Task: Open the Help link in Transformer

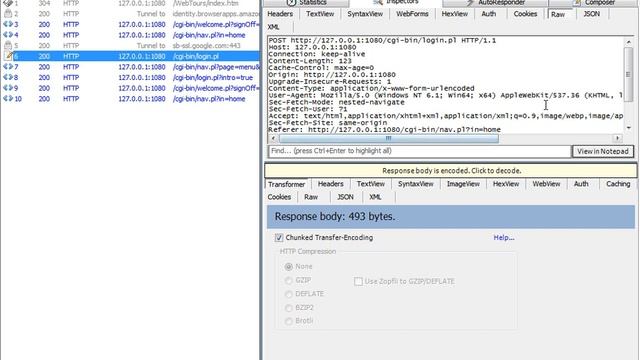Action: pyautogui.click(x=504, y=238)
